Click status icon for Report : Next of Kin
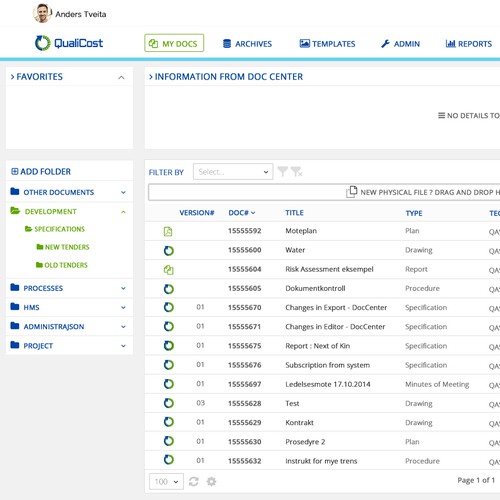Viewport: 500px width, 500px height. point(169,345)
